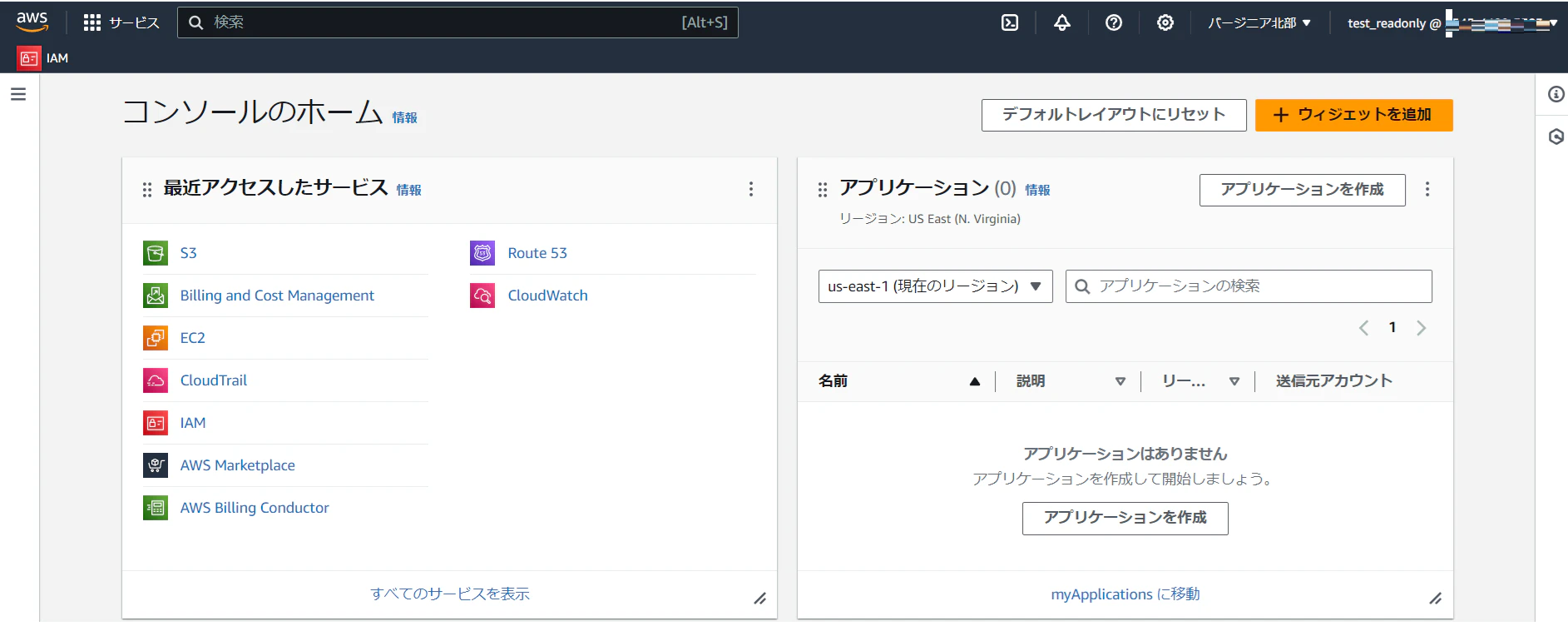The image size is (1568, 631).
Task: Open the info panel icon on the right edge
Action: (x=1556, y=94)
